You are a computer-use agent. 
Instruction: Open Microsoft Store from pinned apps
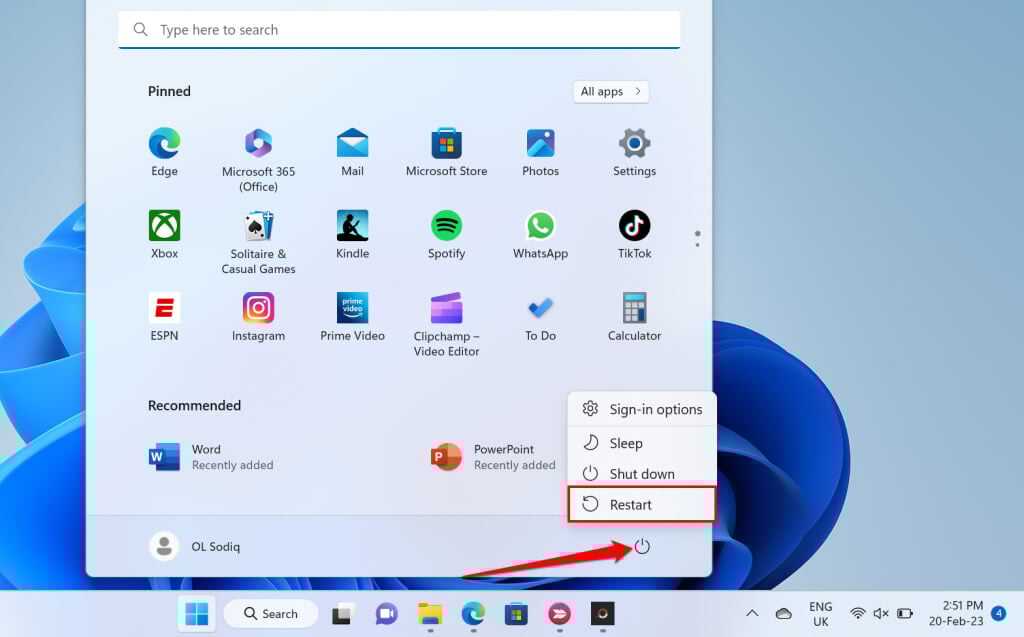[446, 152]
